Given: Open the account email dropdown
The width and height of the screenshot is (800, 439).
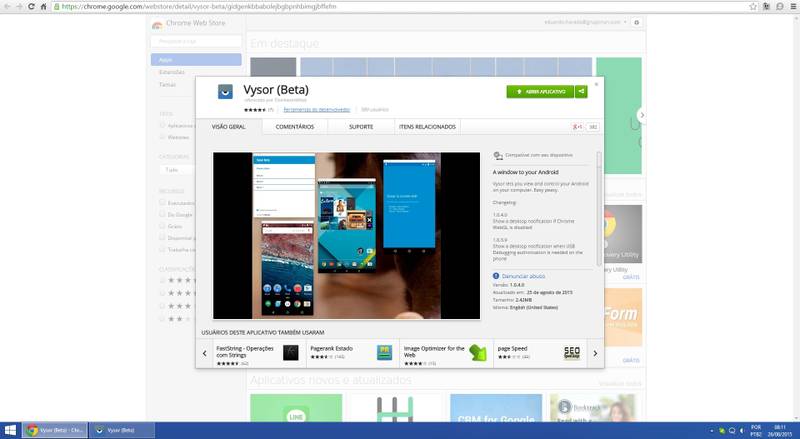Looking at the screenshot, I should click(x=585, y=22).
